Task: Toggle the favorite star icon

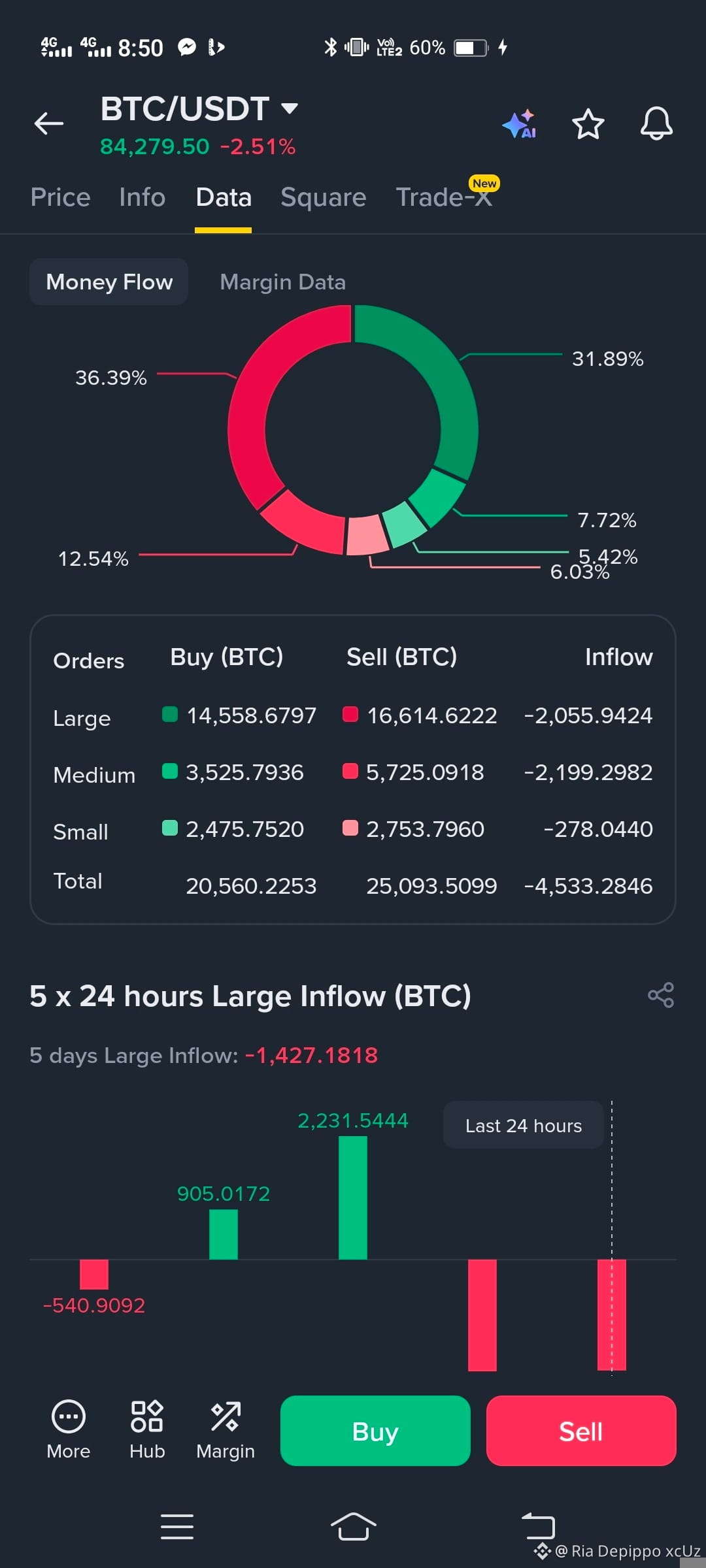Action: [x=588, y=123]
